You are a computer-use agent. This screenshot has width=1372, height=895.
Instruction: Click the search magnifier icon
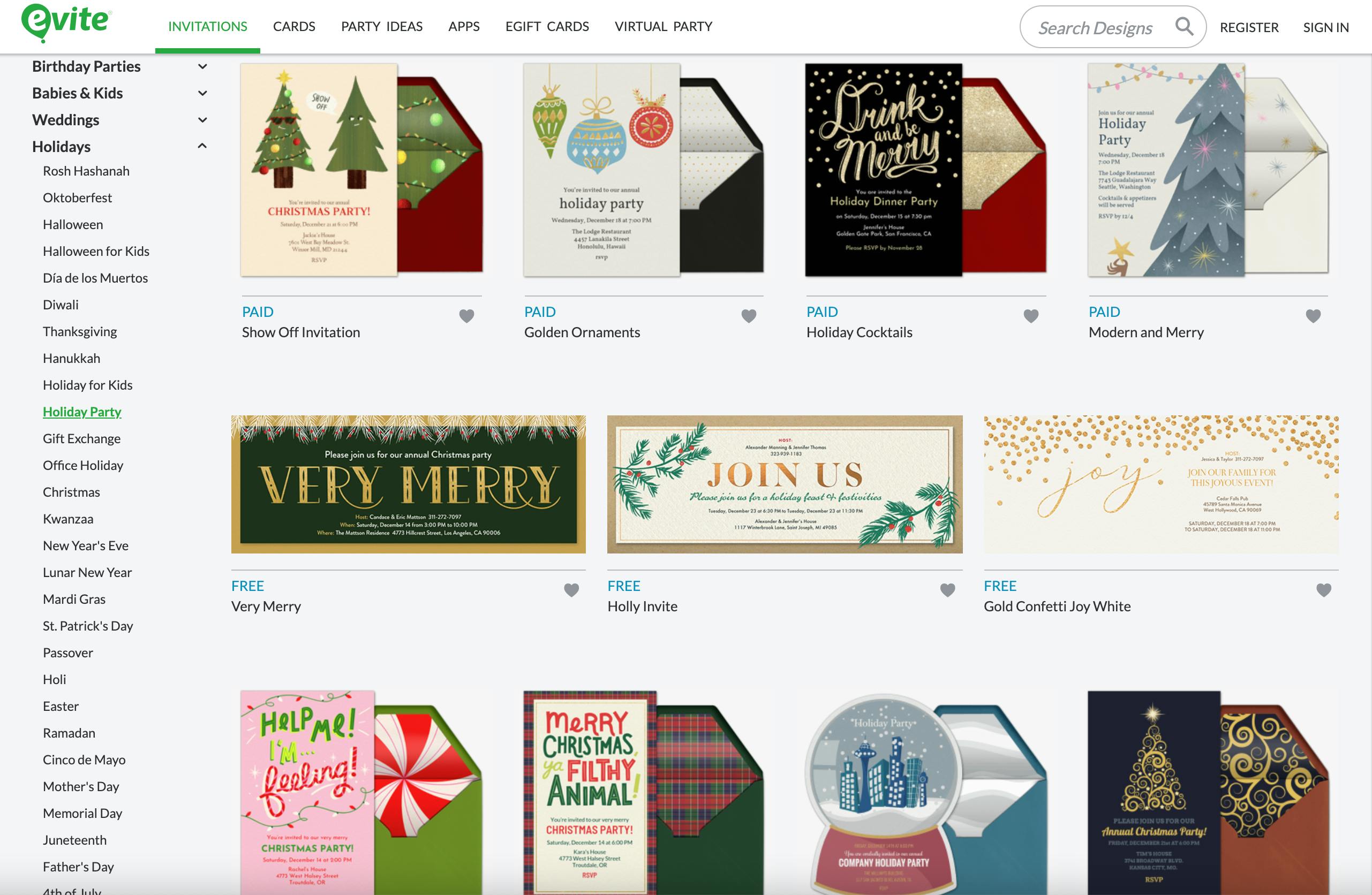point(1184,26)
